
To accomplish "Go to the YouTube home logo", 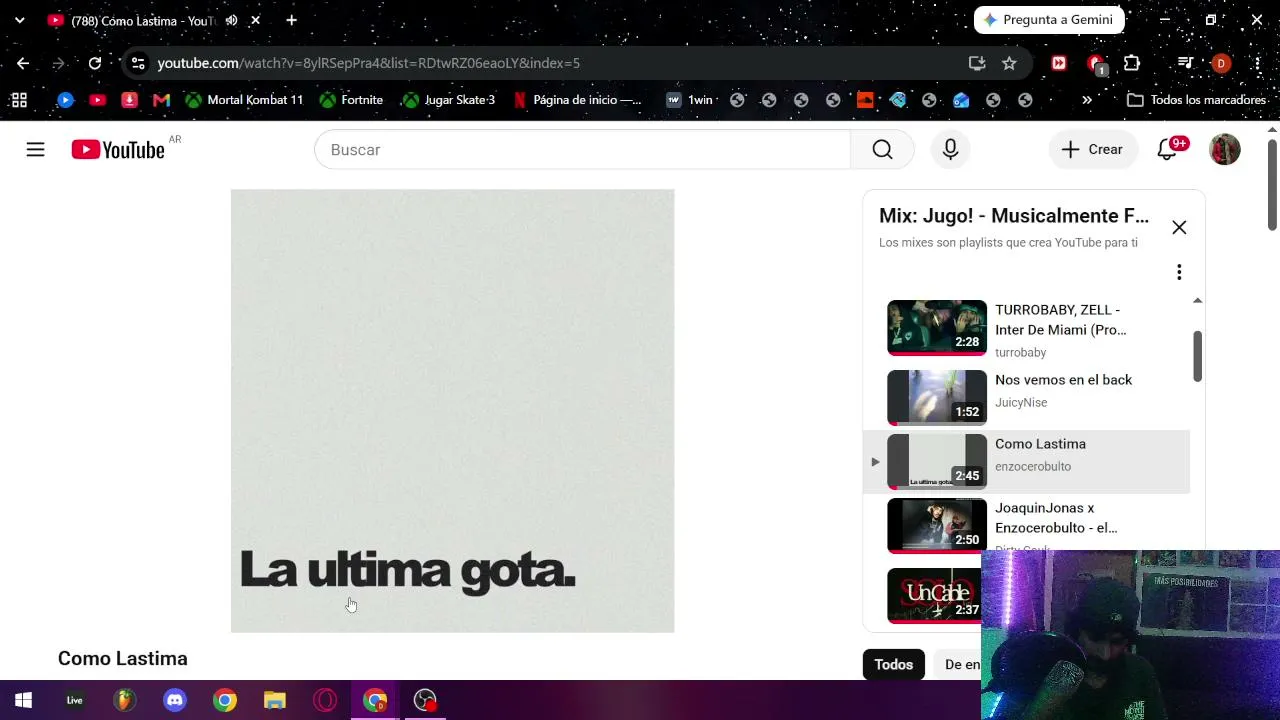I will pyautogui.click(x=118, y=150).
